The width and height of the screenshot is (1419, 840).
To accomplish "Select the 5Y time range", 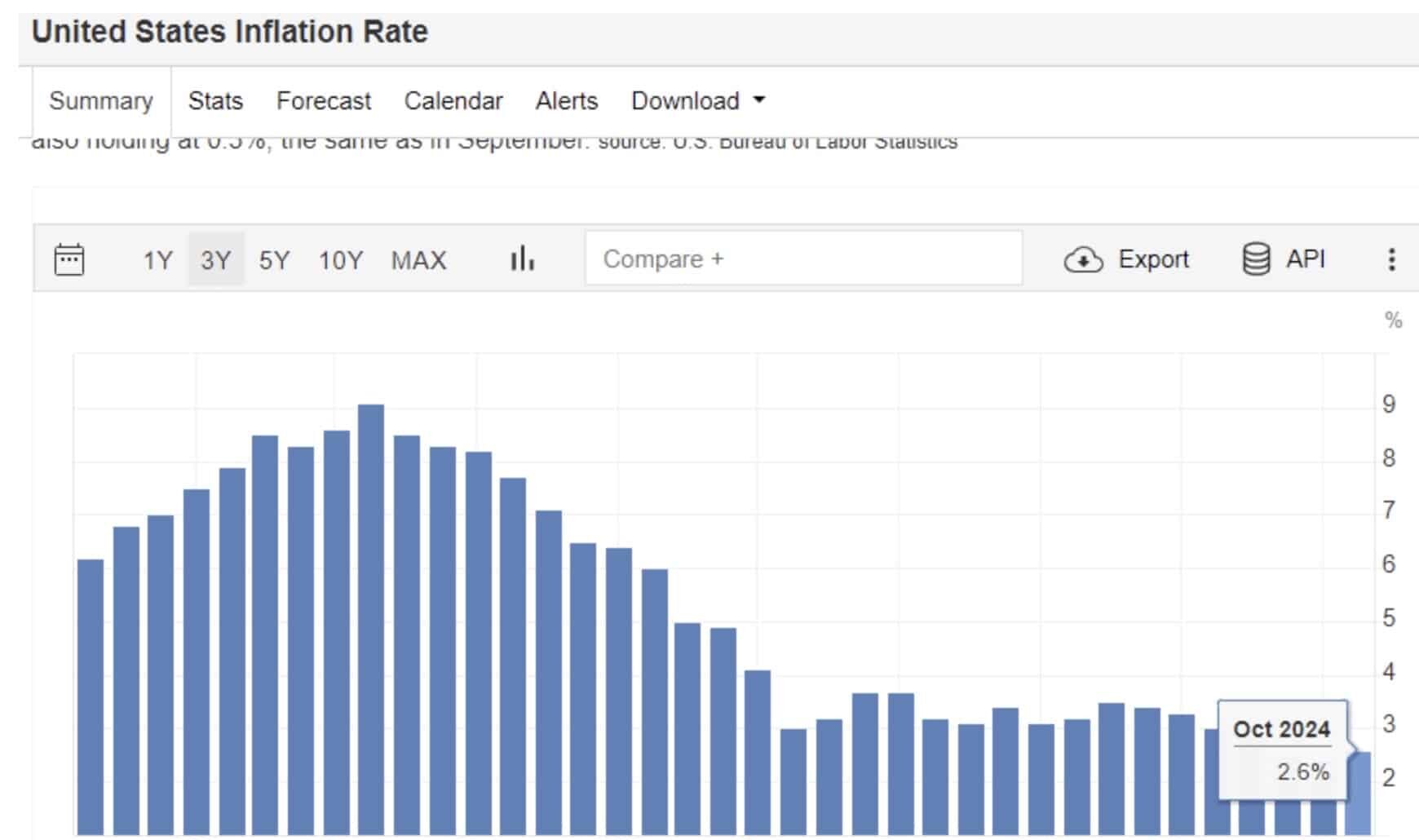I will [274, 260].
